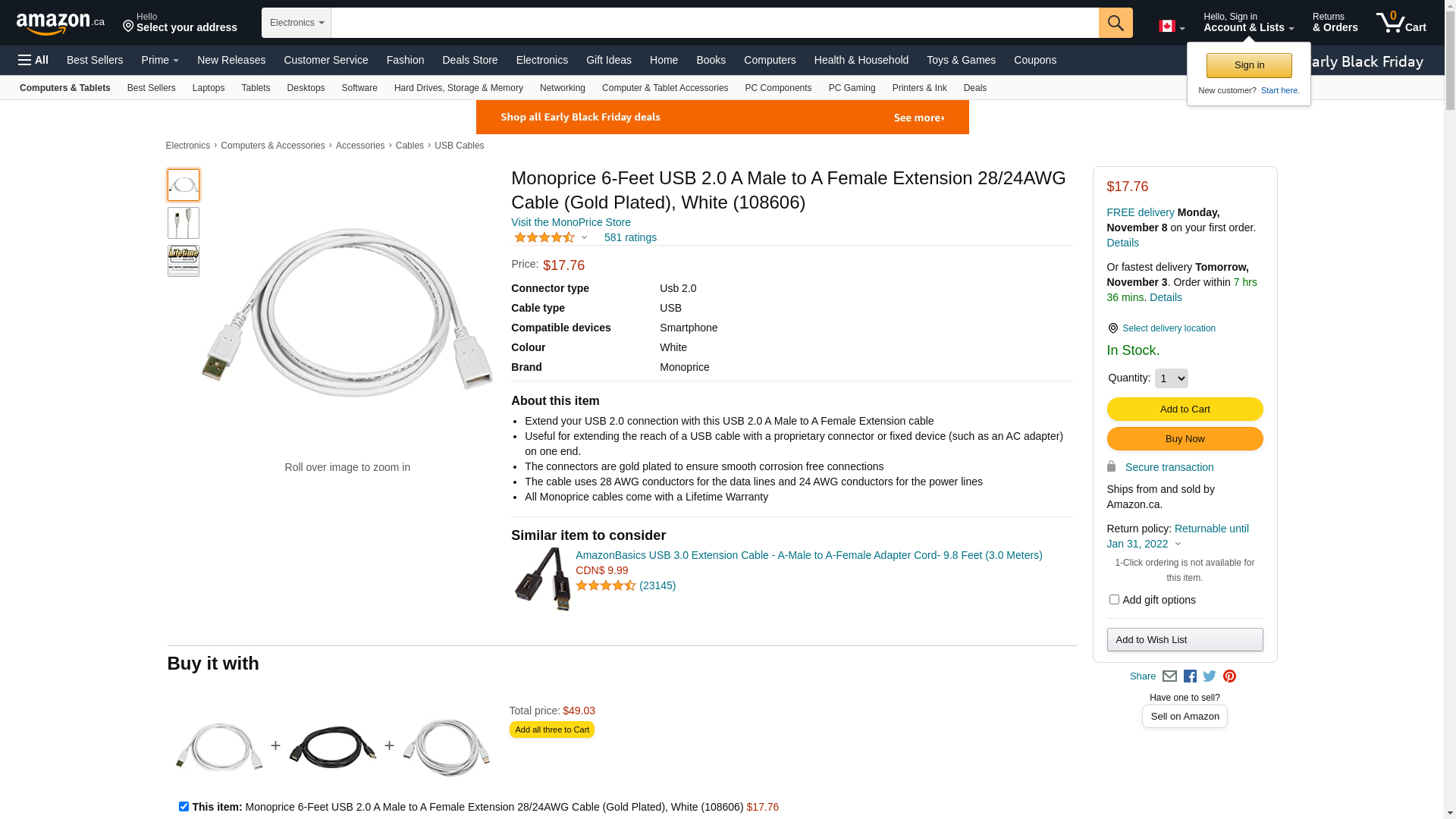Open the Canada flag language selector

(1171, 27)
